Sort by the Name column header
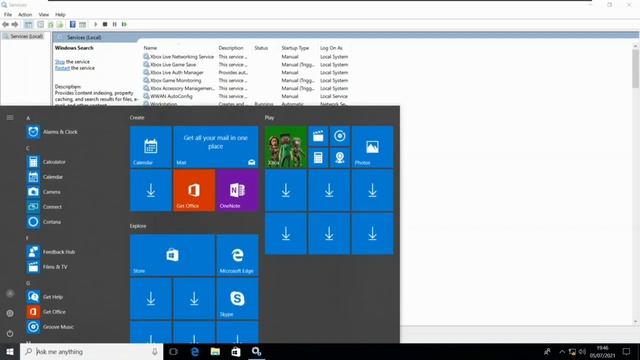 [x=150, y=48]
